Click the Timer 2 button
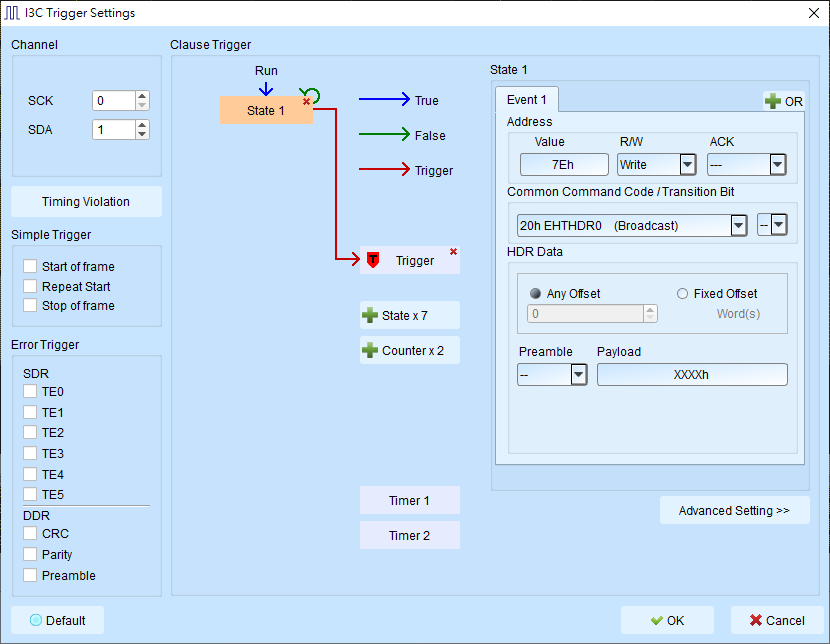The image size is (830, 644). [410, 535]
